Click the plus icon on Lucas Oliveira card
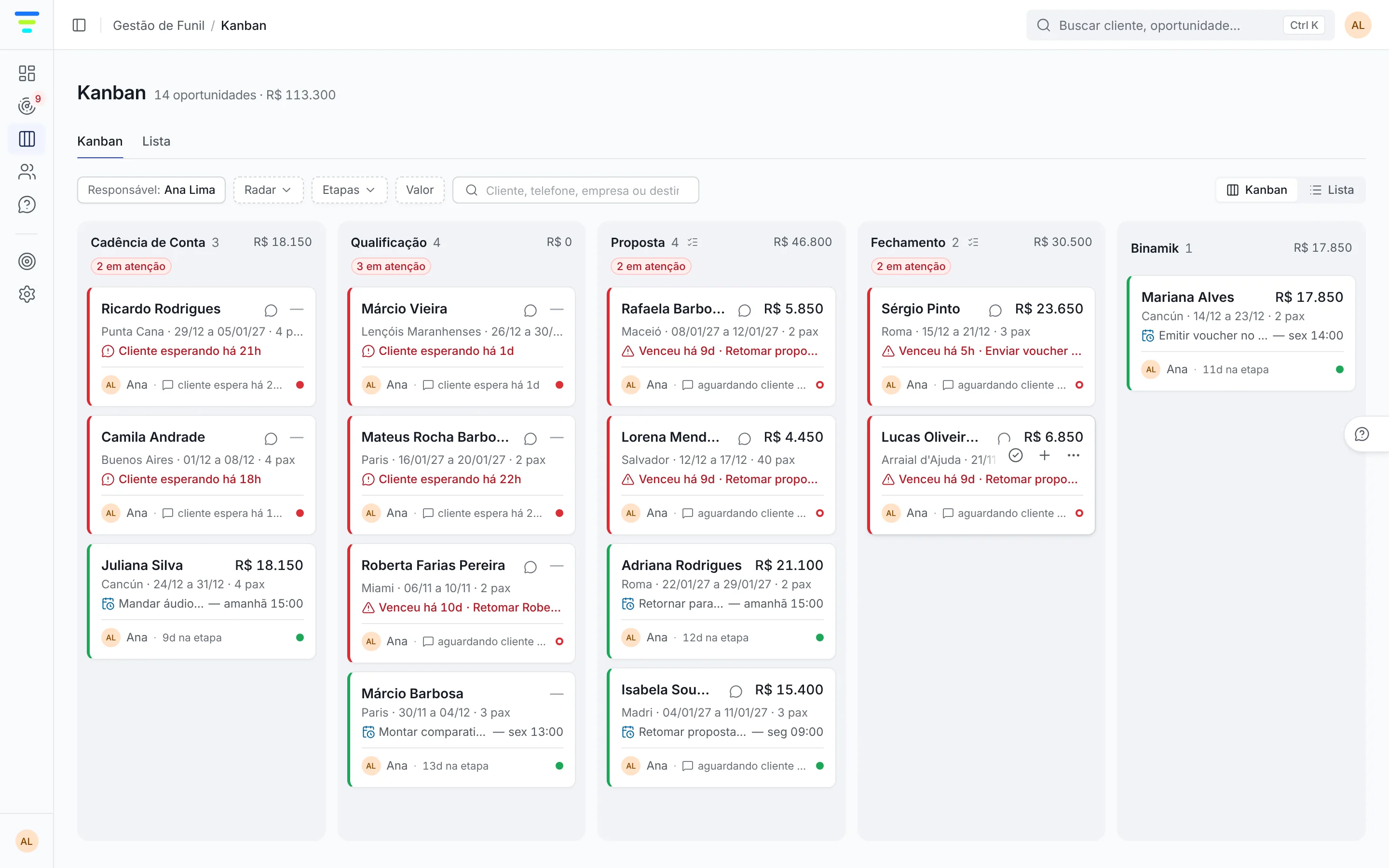The image size is (1389, 868). 1045,455
